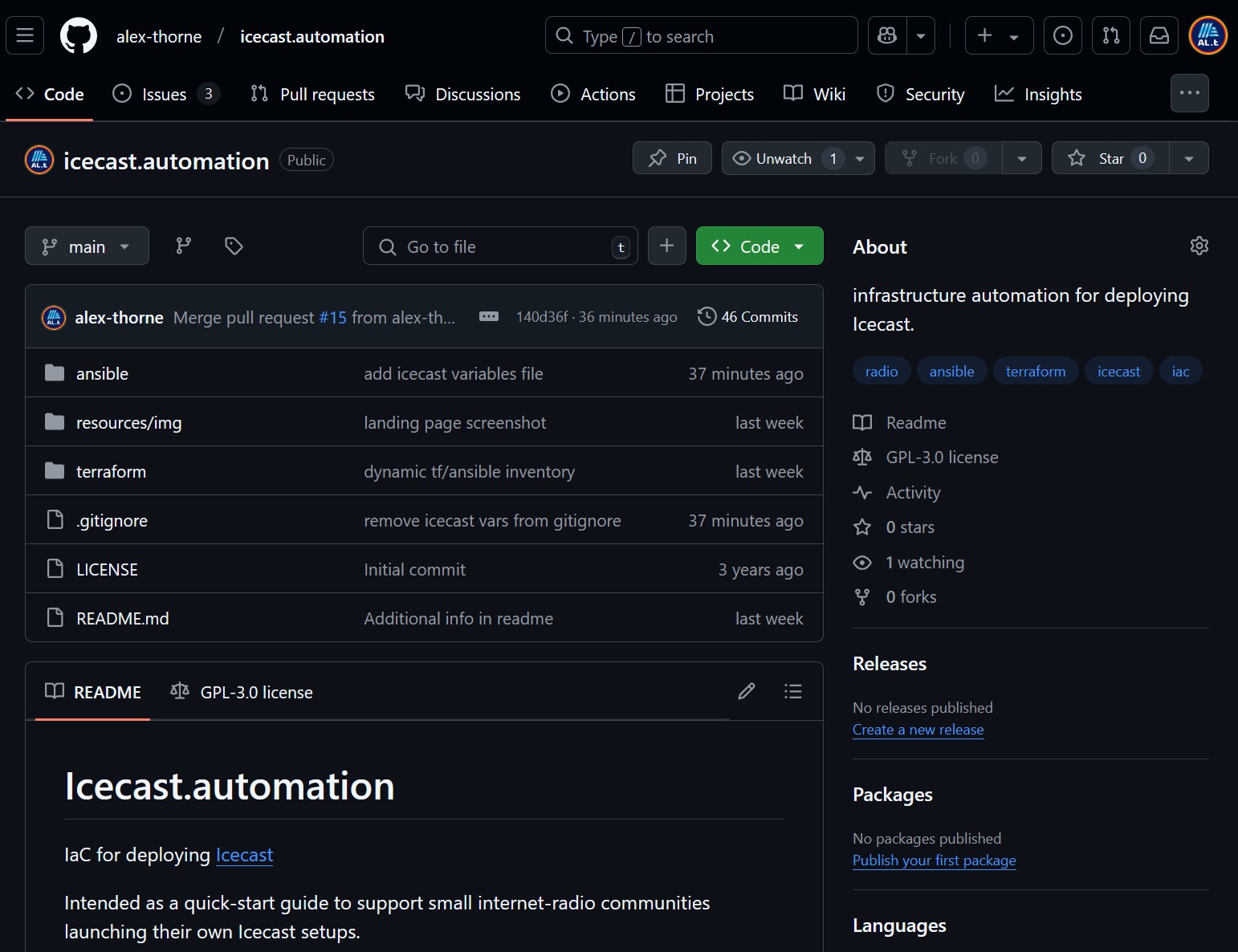1238x952 pixels.
Task: Open the .gitignore file
Action: [x=112, y=520]
